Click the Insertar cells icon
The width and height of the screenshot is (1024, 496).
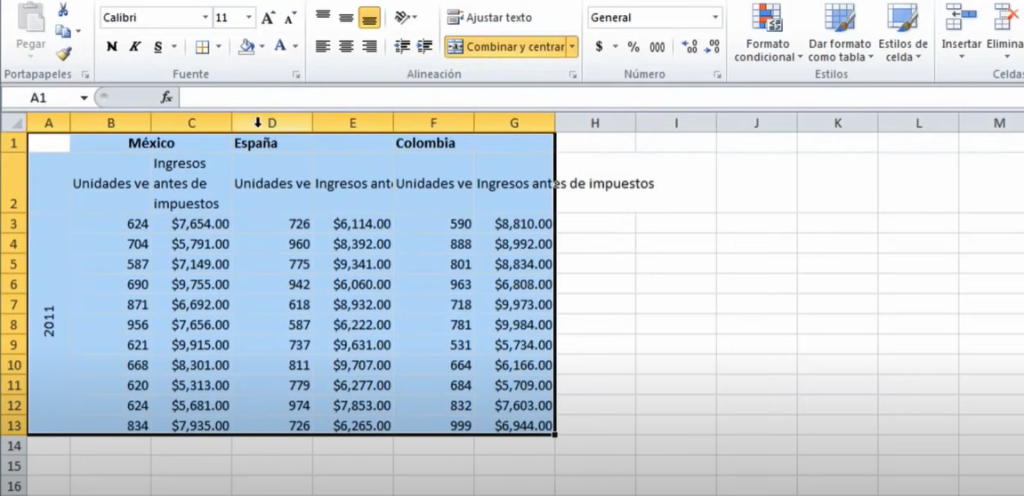pos(961,17)
